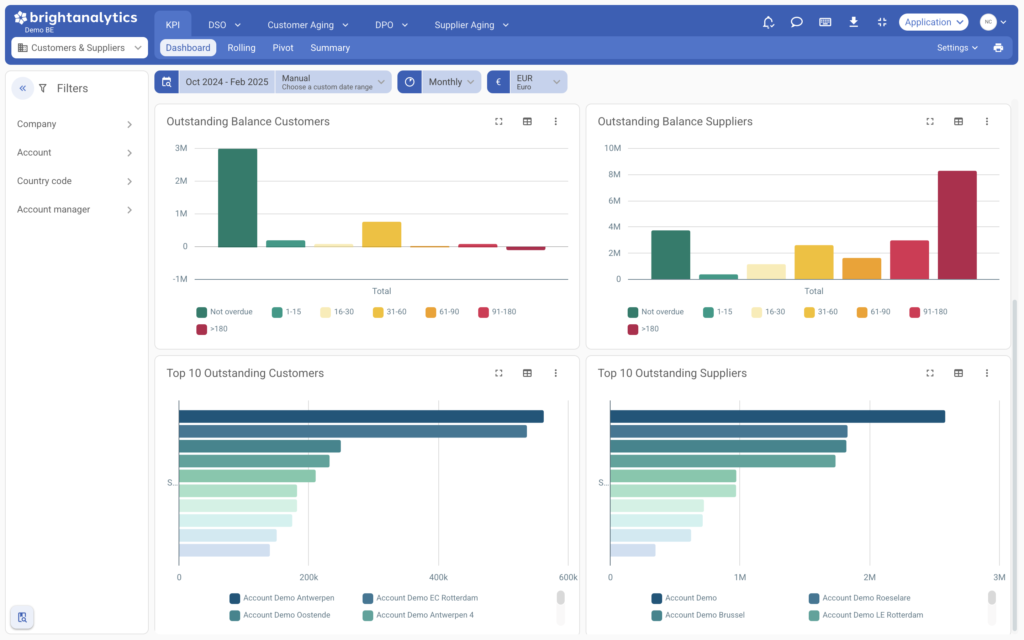1024x640 pixels.
Task: Open the Application dropdown
Action: pyautogui.click(x=933, y=22)
